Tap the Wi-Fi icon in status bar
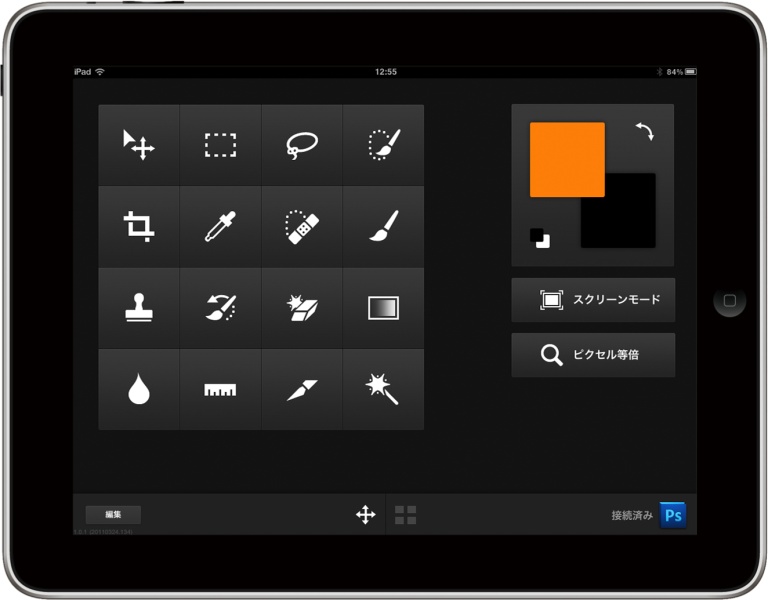The width and height of the screenshot is (768, 600). [100, 72]
